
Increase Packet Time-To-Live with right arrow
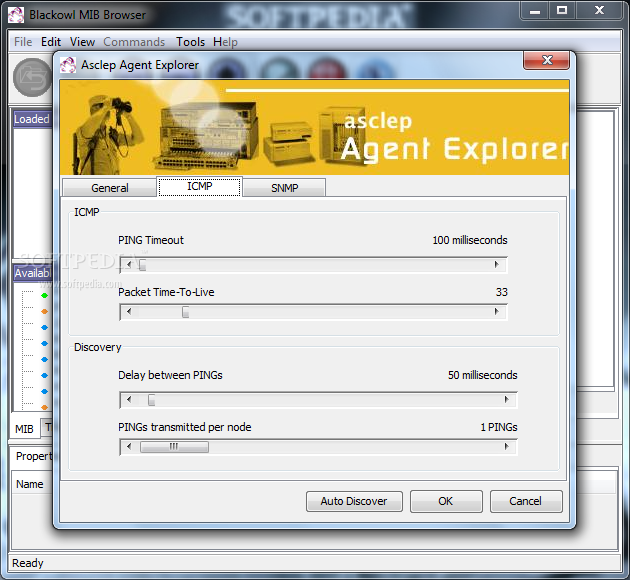(497, 312)
